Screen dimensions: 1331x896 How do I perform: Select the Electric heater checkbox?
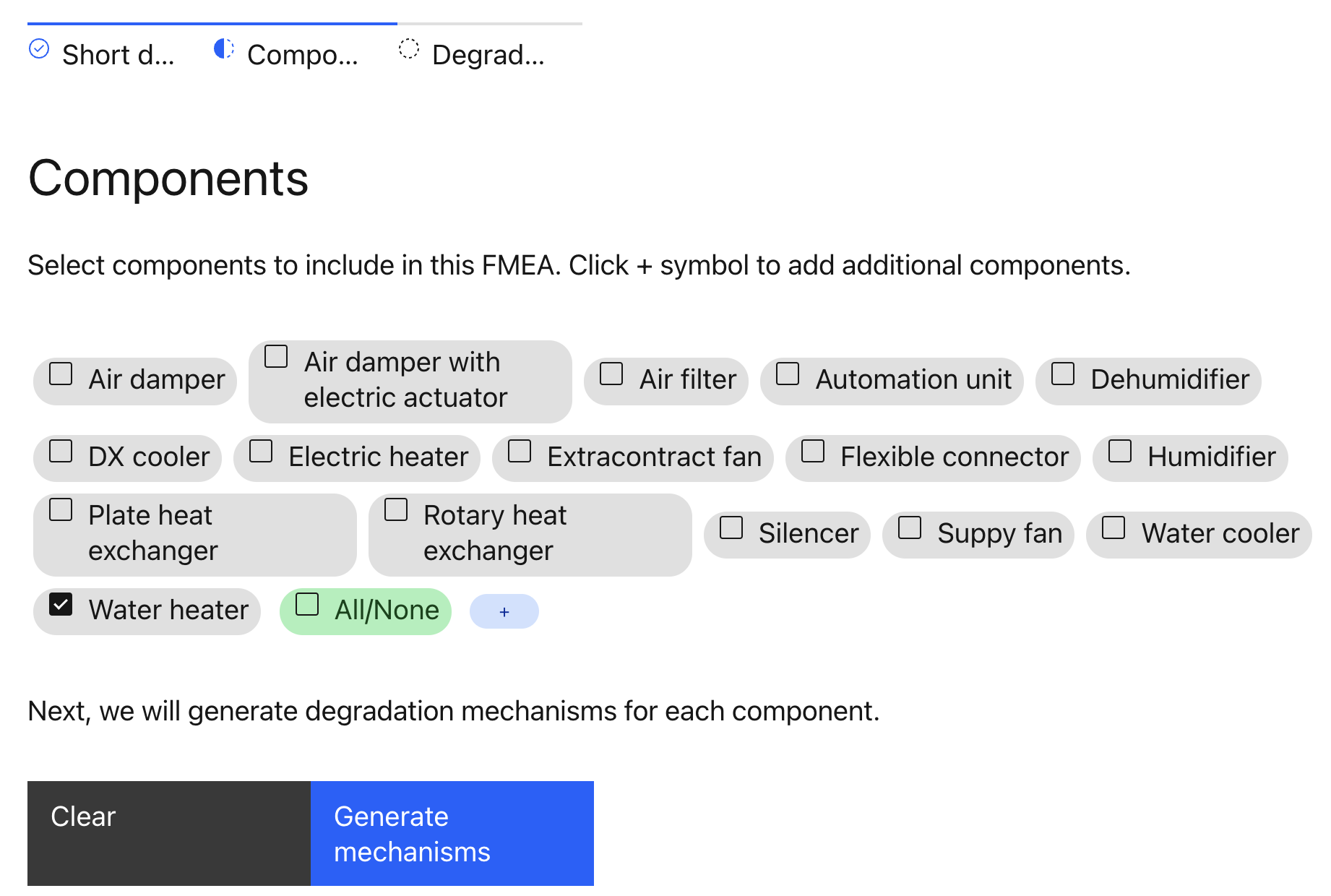(x=261, y=451)
